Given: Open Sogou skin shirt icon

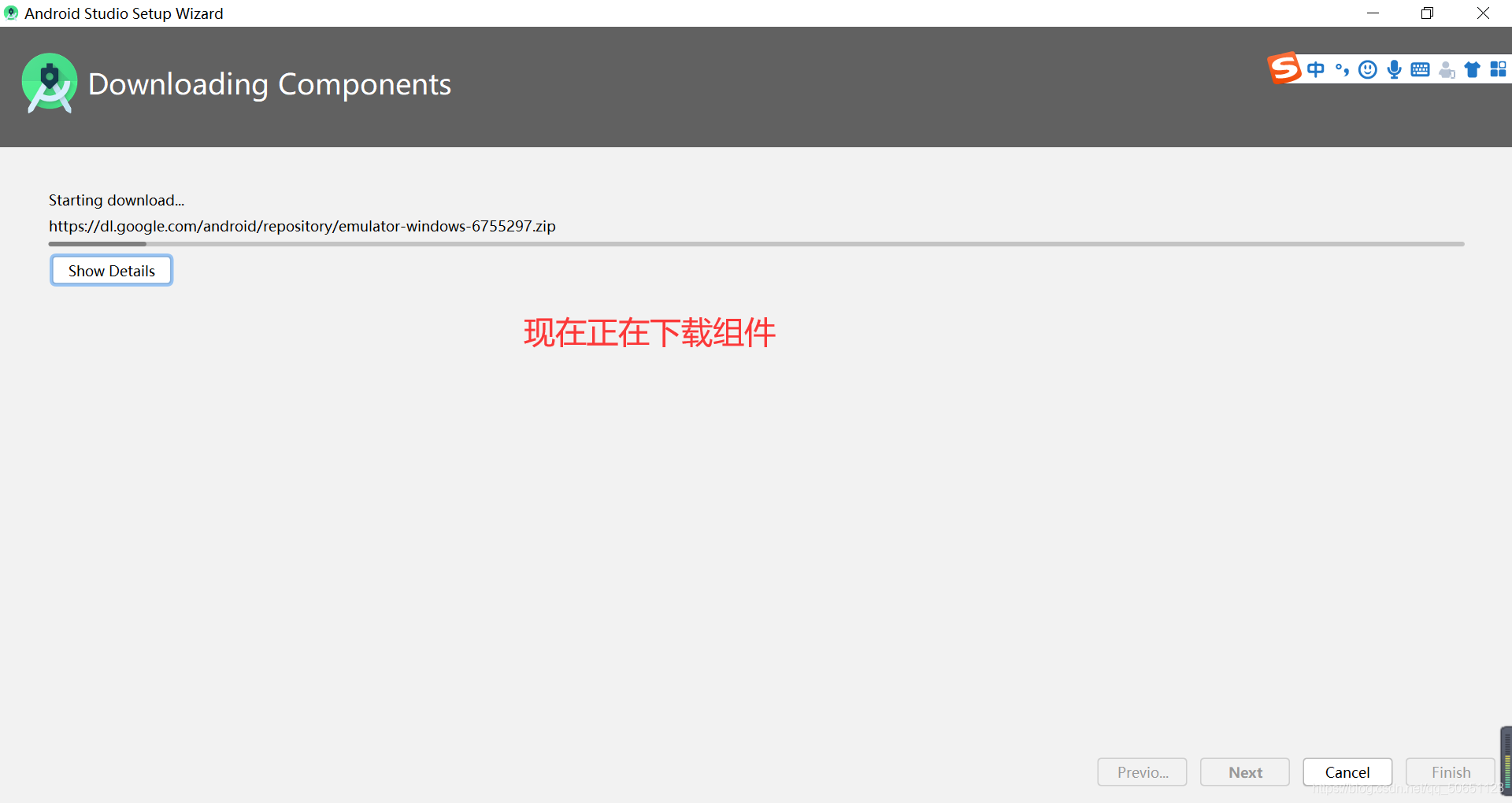Looking at the screenshot, I should pos(1472,69).
